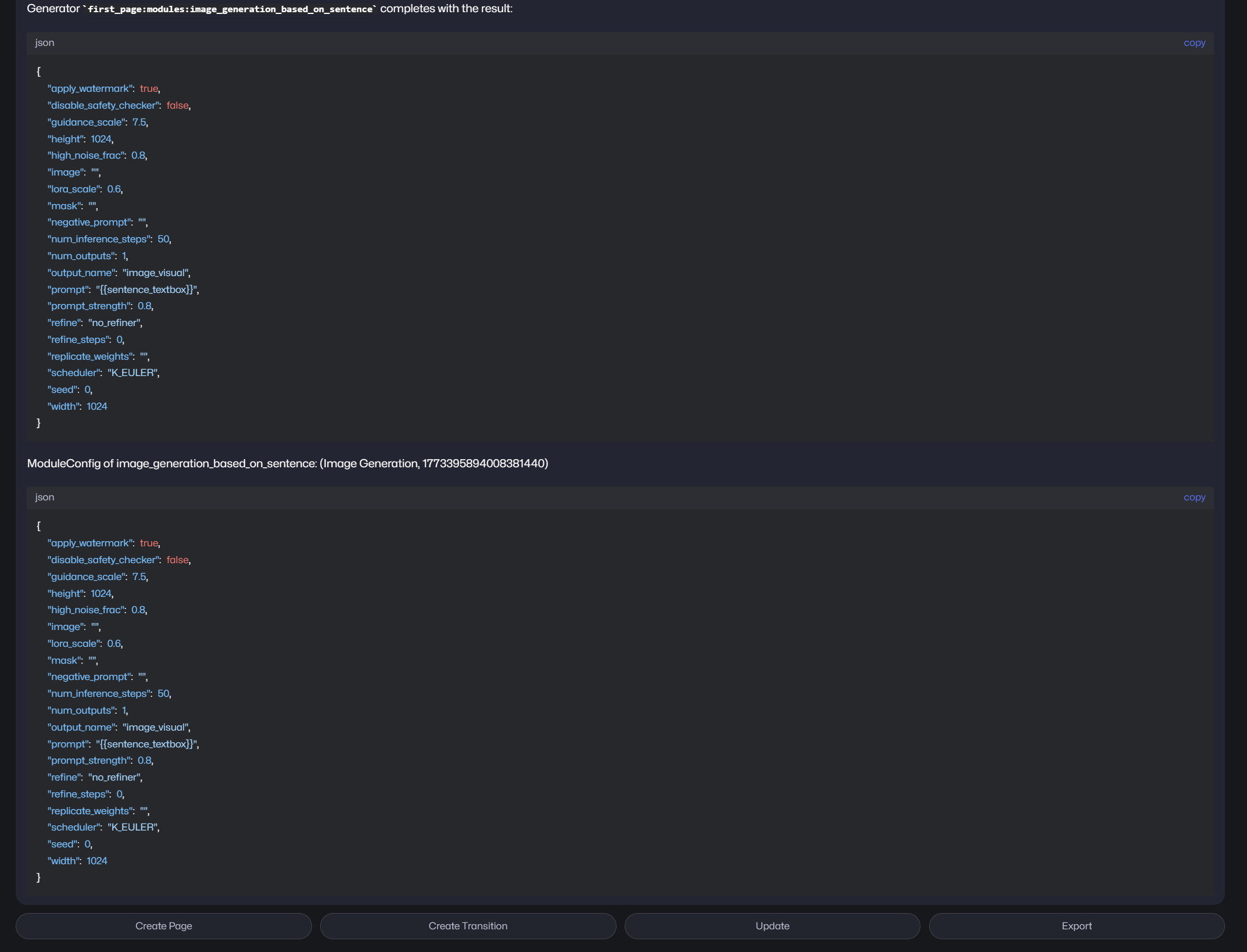
Task: Click the json label of the first code block
Action: (45, 43)
